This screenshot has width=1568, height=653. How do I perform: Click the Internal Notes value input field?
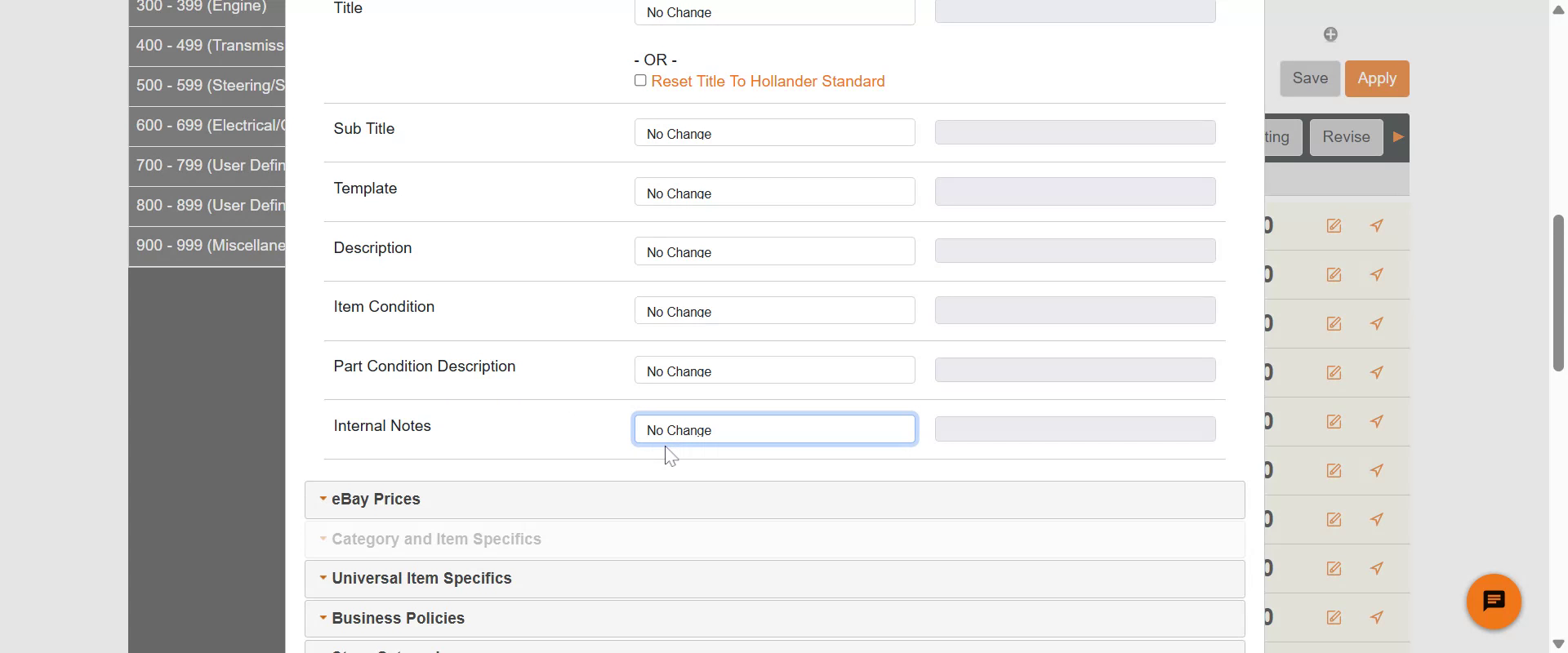[x=1075, y=429]
